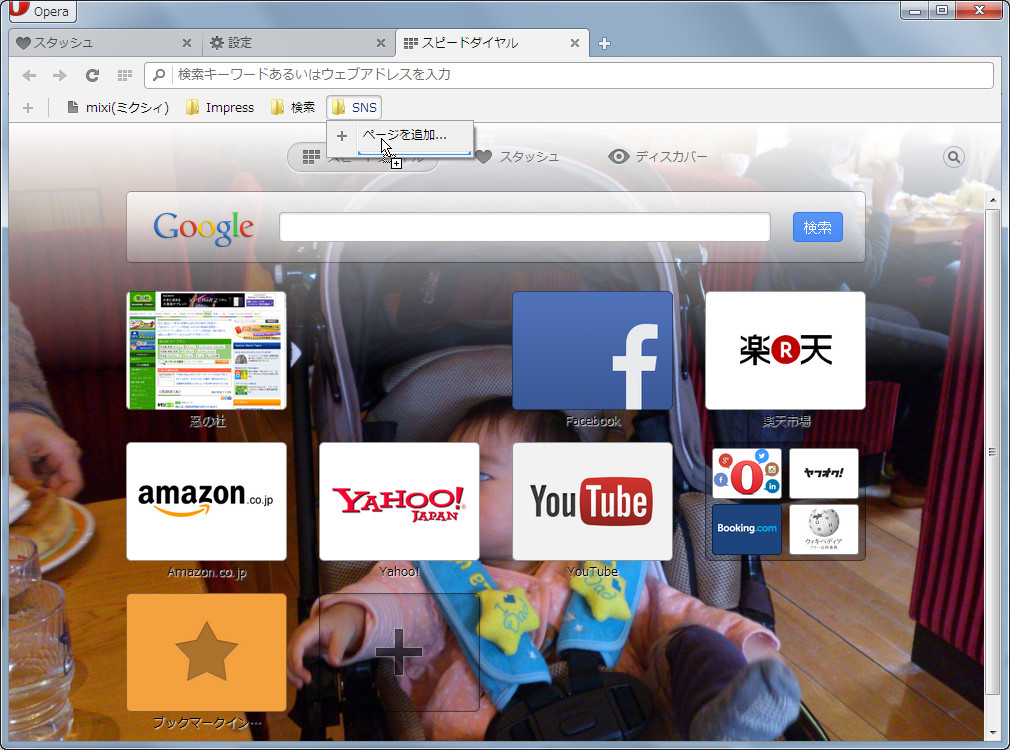Open Booking.com icon in speed dial folder
The width and height of the screenshot is (1010, 750).
click(747, 529)
